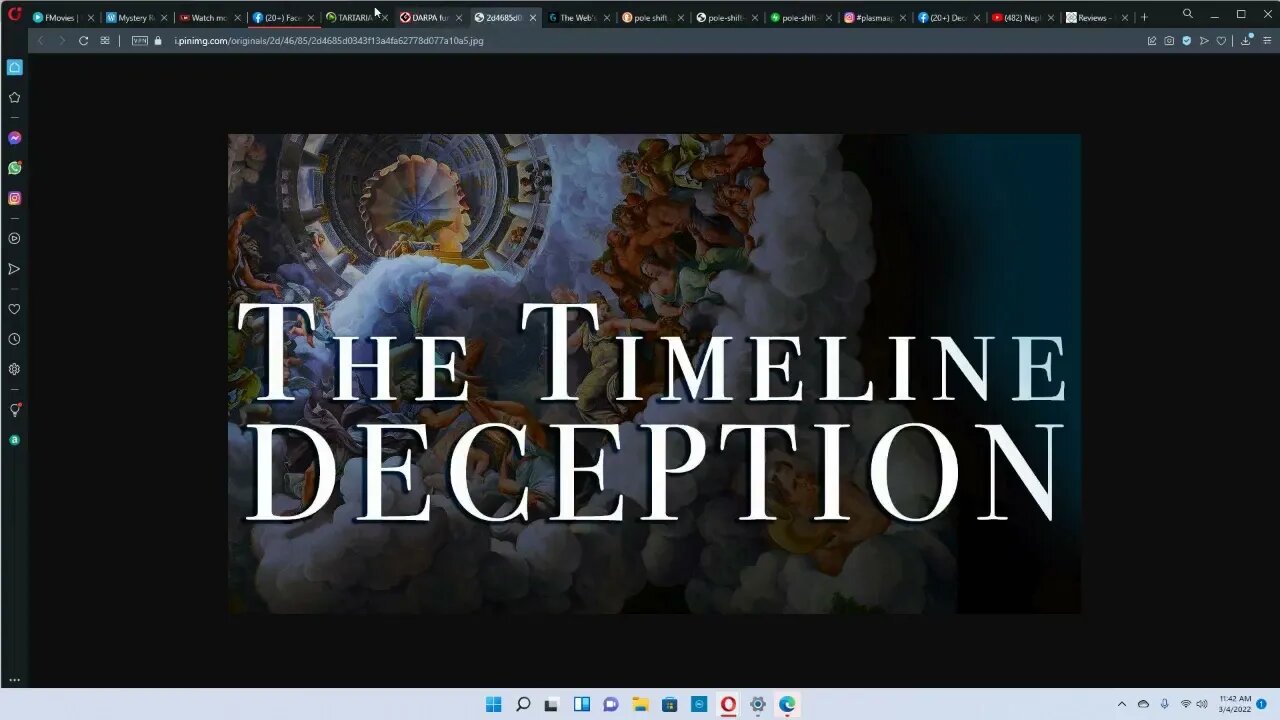Close the active 2d4685d0 image tab
The height and width of the screenshot is (720, 1280).
[x=533, y=17]
